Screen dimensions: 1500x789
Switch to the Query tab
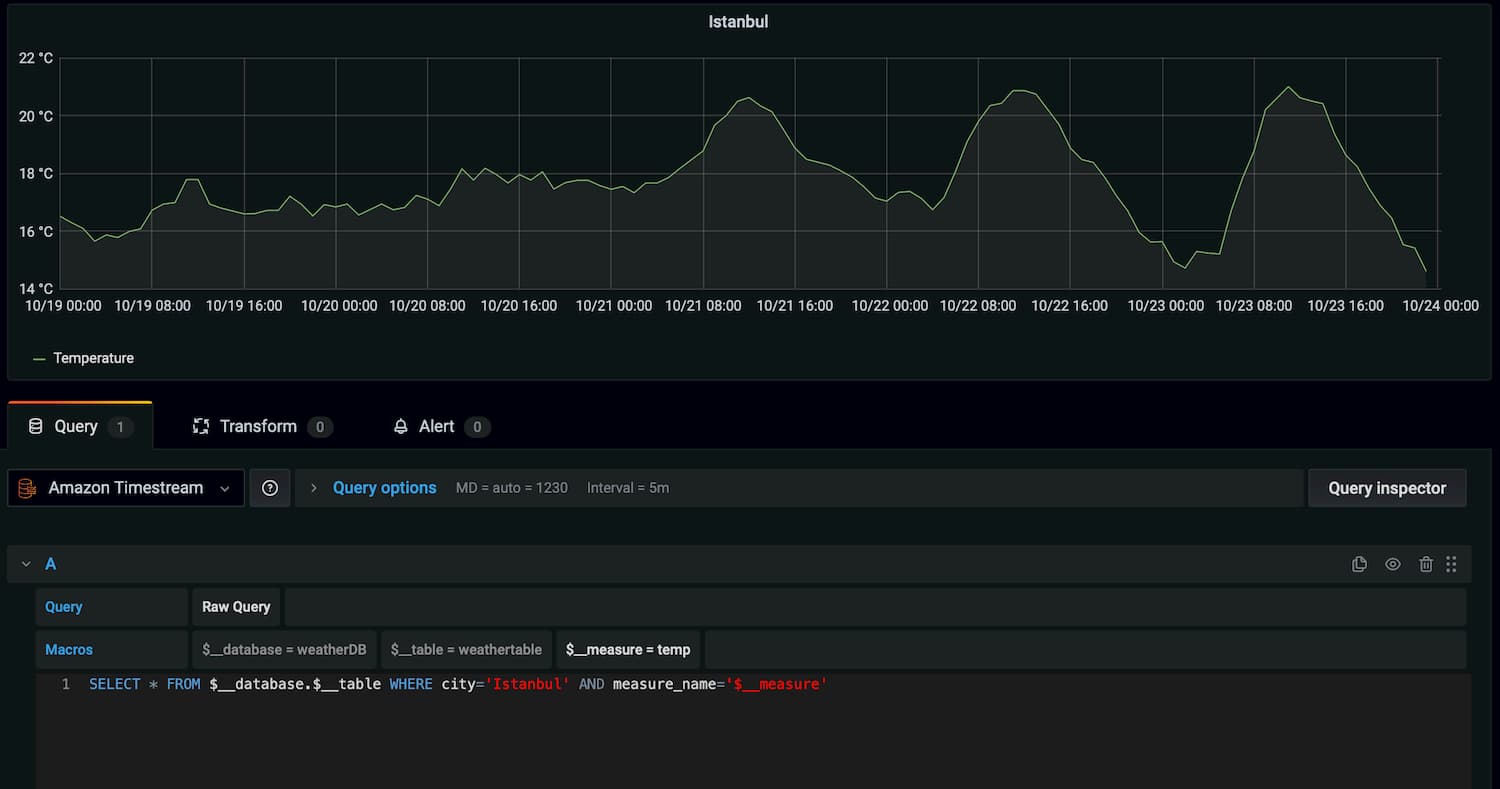80,426
